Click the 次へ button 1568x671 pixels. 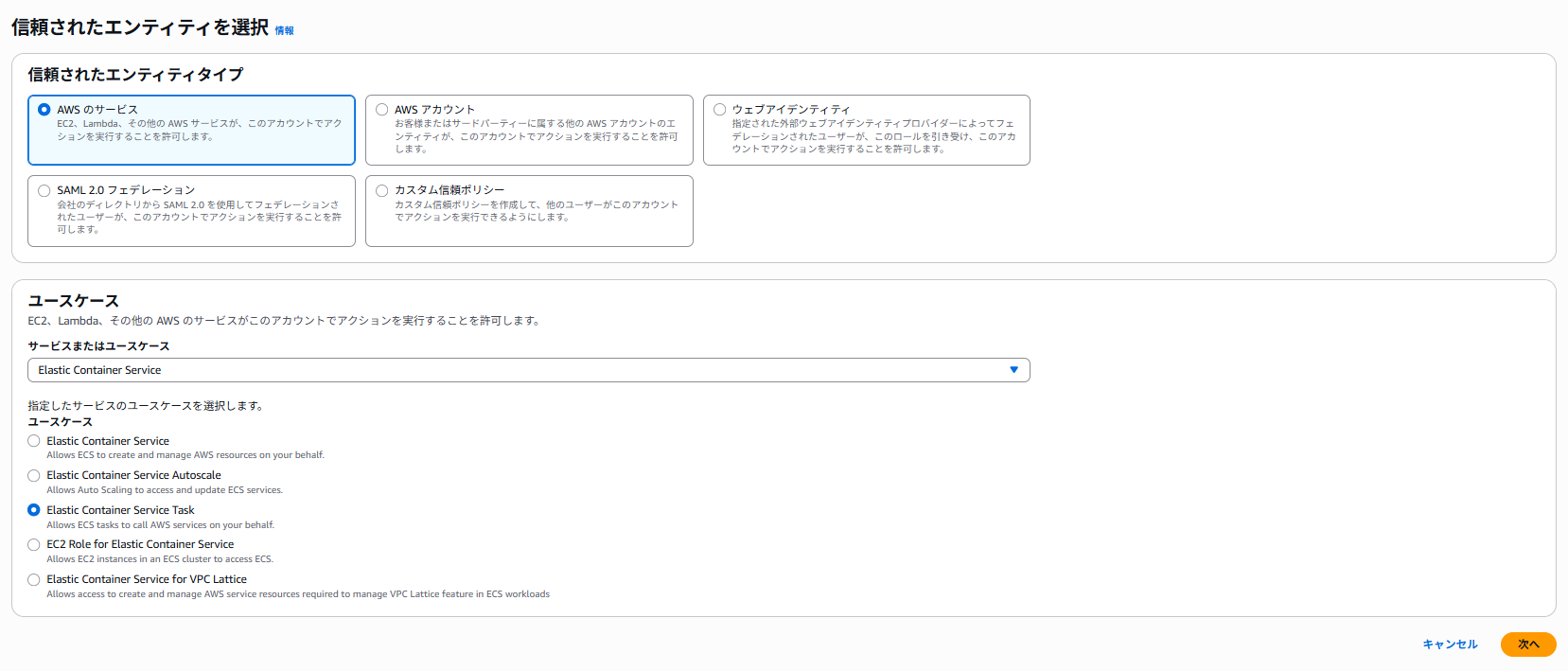(x=1528, y=645)
